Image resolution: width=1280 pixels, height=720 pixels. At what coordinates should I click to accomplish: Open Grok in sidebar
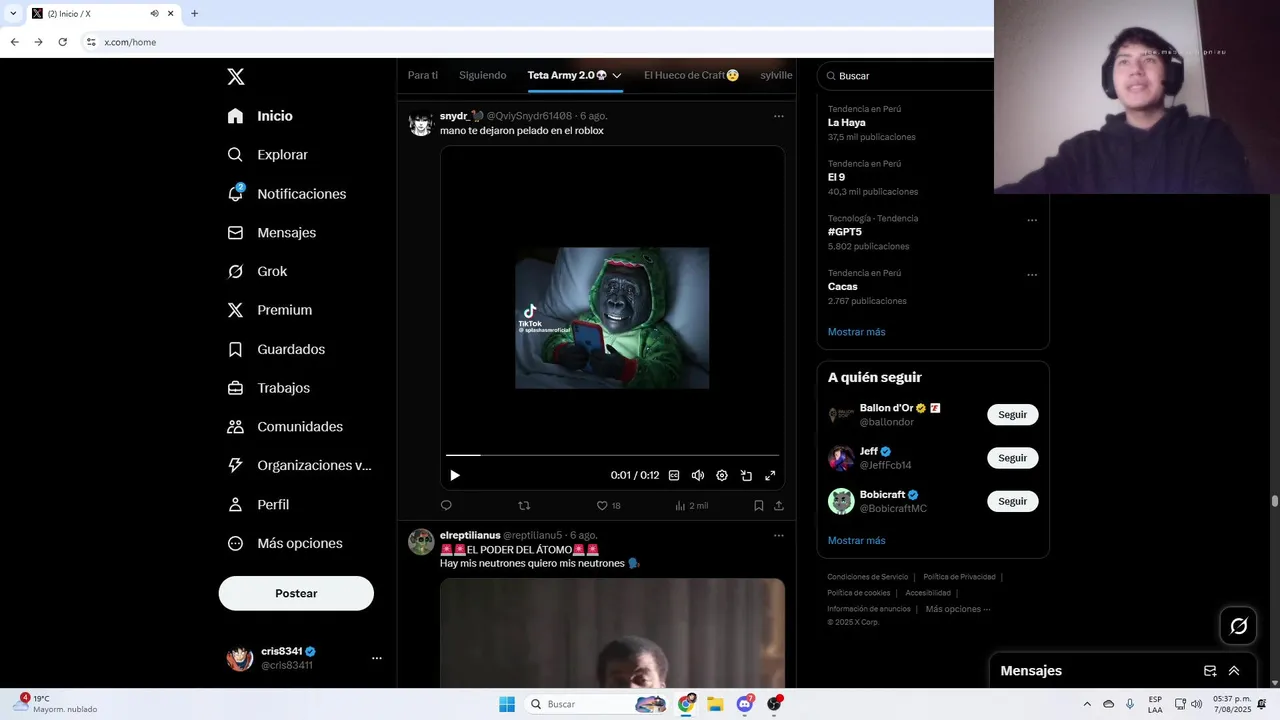point(257,271)
